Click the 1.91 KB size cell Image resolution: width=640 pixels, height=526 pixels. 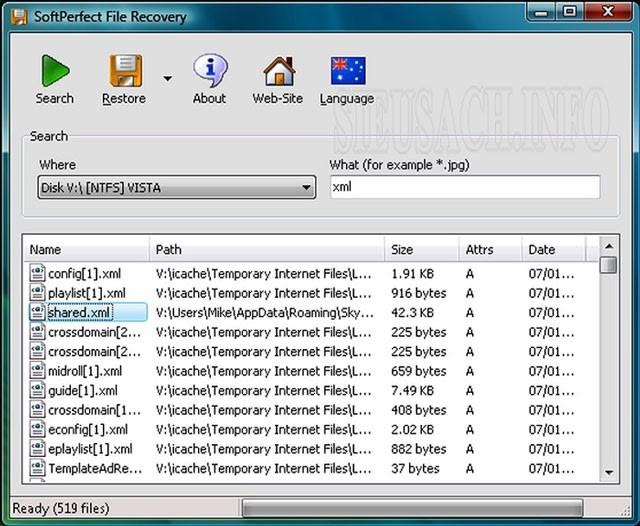(x=413, y=273)
